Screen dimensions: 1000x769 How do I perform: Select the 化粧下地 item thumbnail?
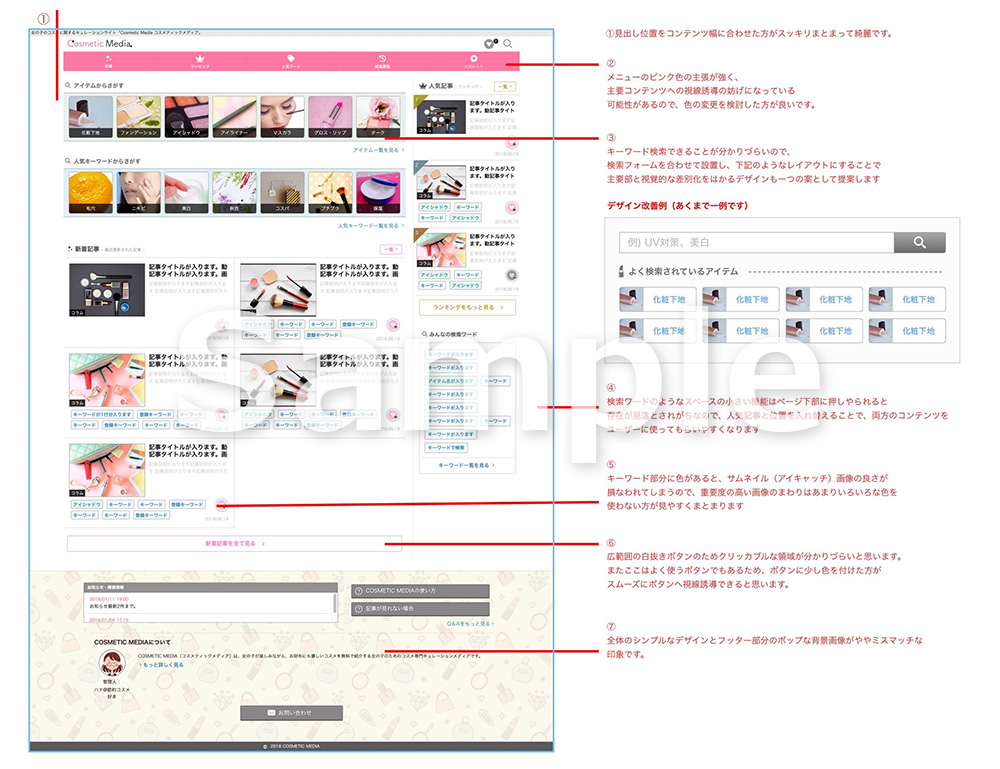pos(91,117)
